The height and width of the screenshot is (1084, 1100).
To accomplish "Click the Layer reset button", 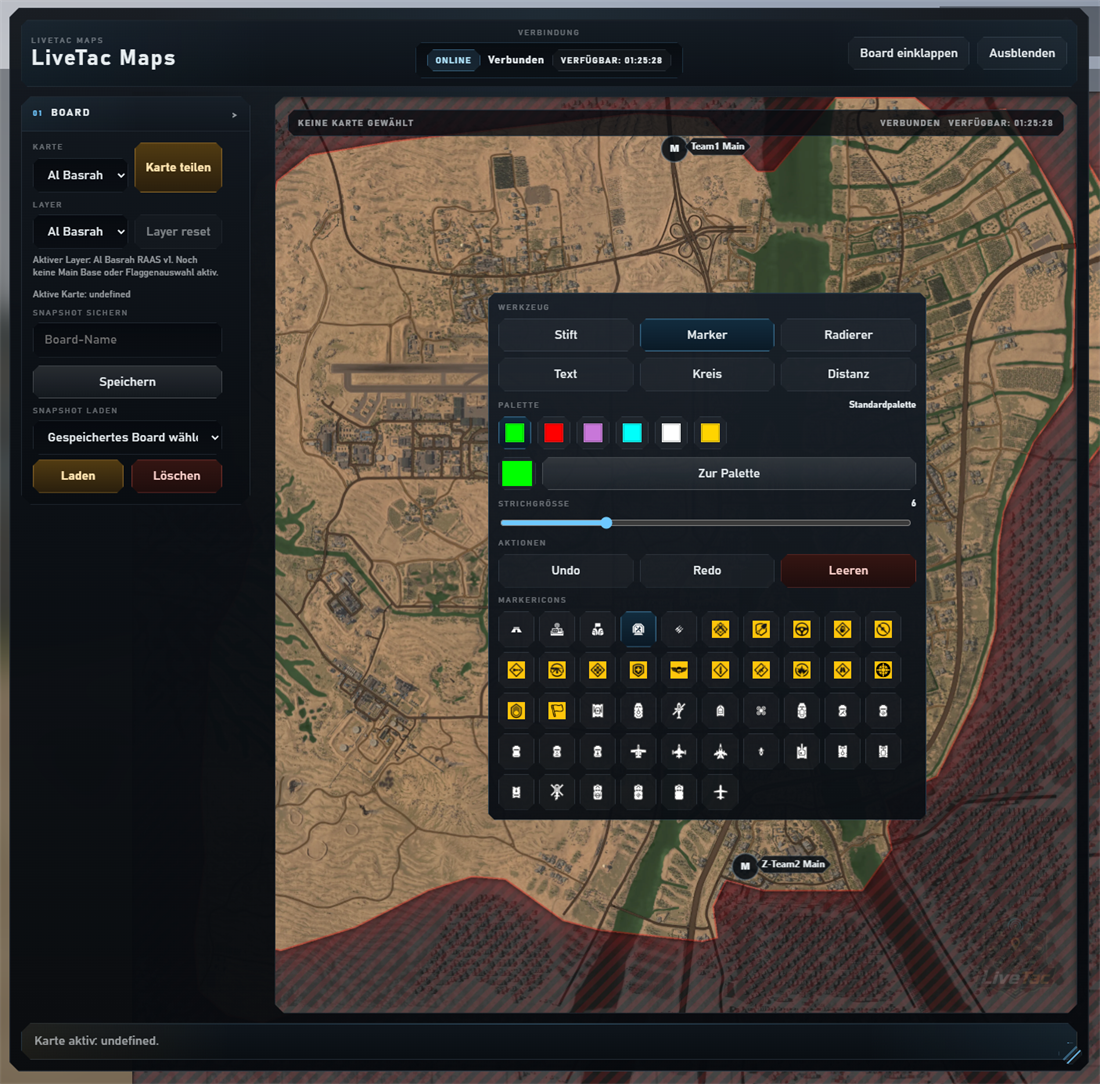I will 178,232.
